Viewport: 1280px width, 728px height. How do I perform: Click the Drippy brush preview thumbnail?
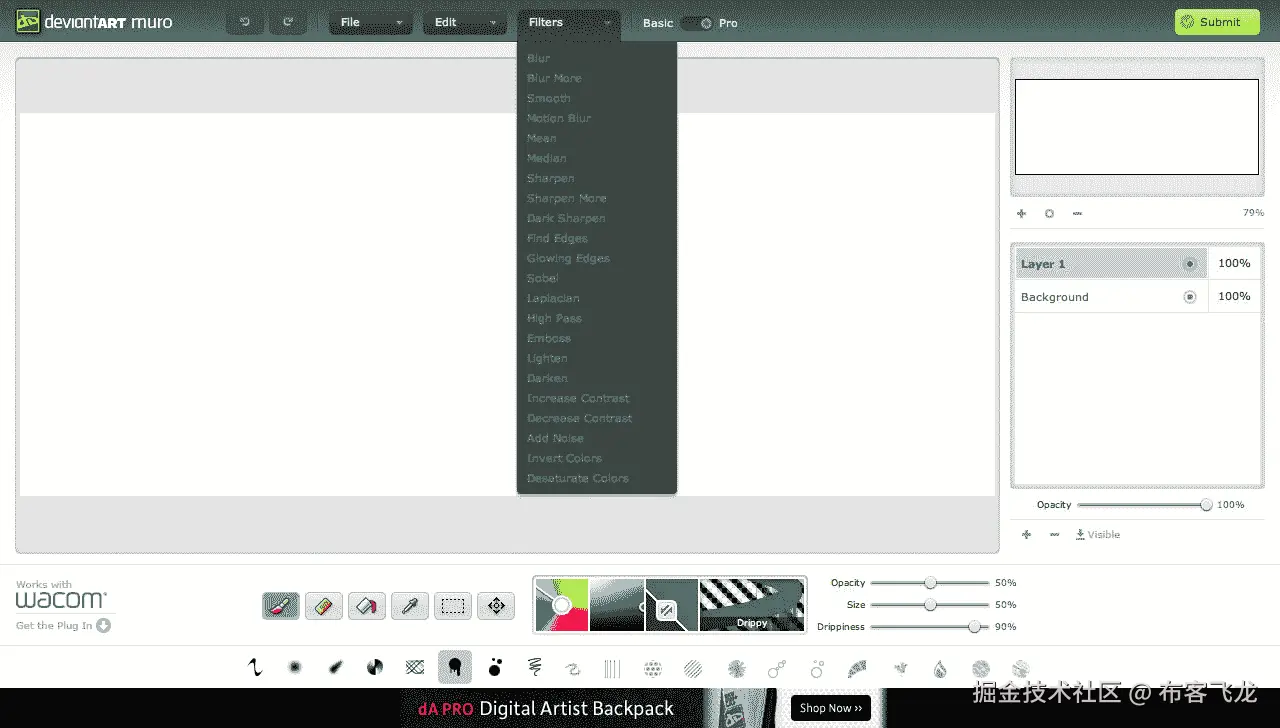pos(752,605)
